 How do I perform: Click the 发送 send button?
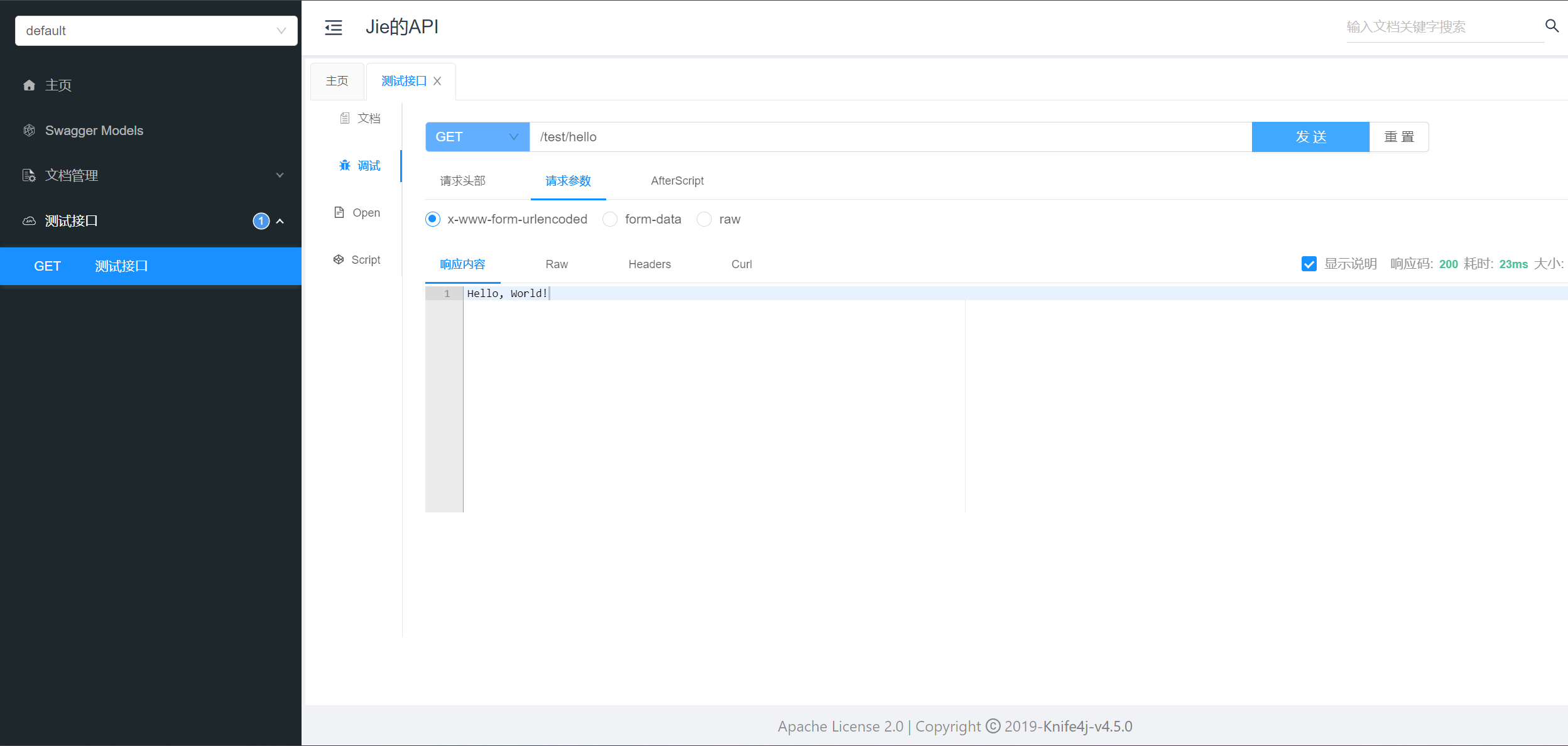pos(1310,137)
